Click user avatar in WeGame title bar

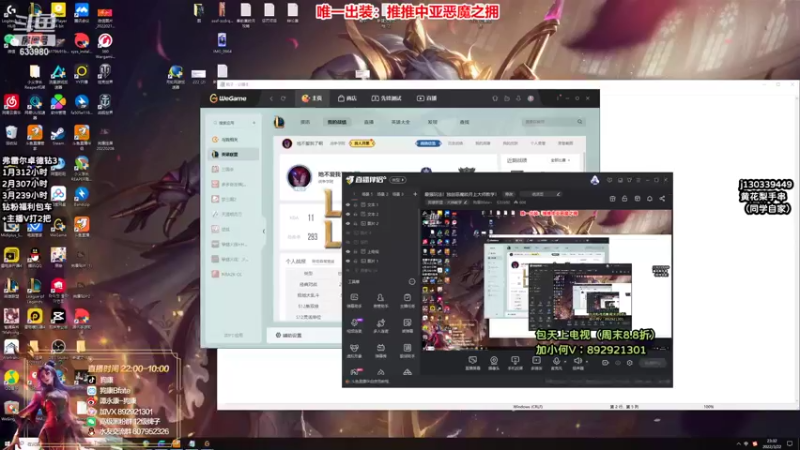531,98
